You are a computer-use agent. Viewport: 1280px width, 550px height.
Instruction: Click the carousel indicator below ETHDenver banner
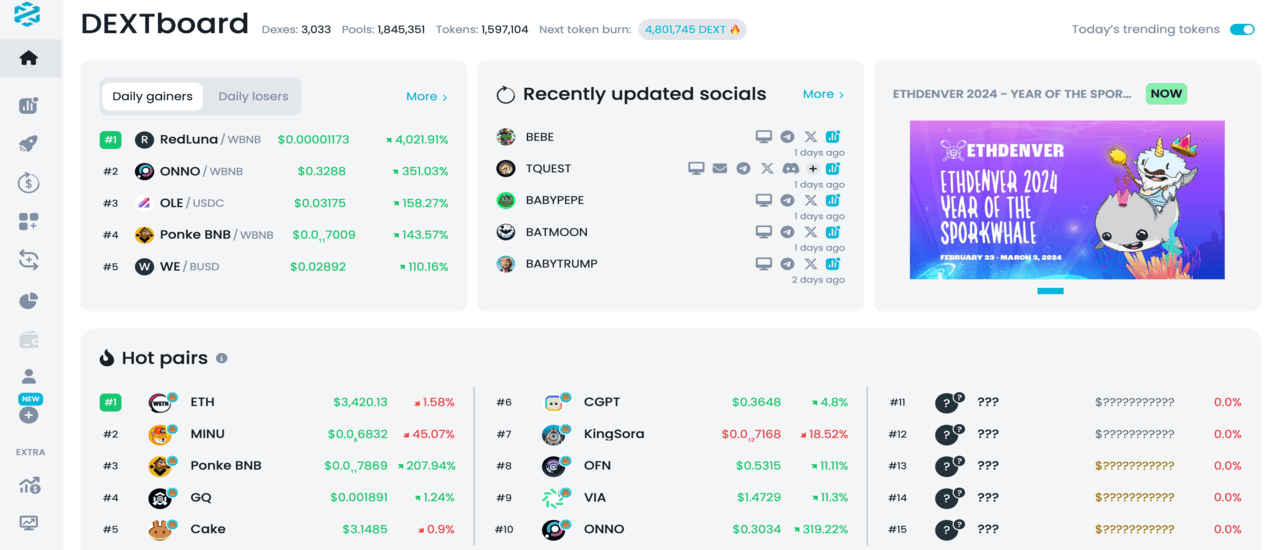point(1050,291)
